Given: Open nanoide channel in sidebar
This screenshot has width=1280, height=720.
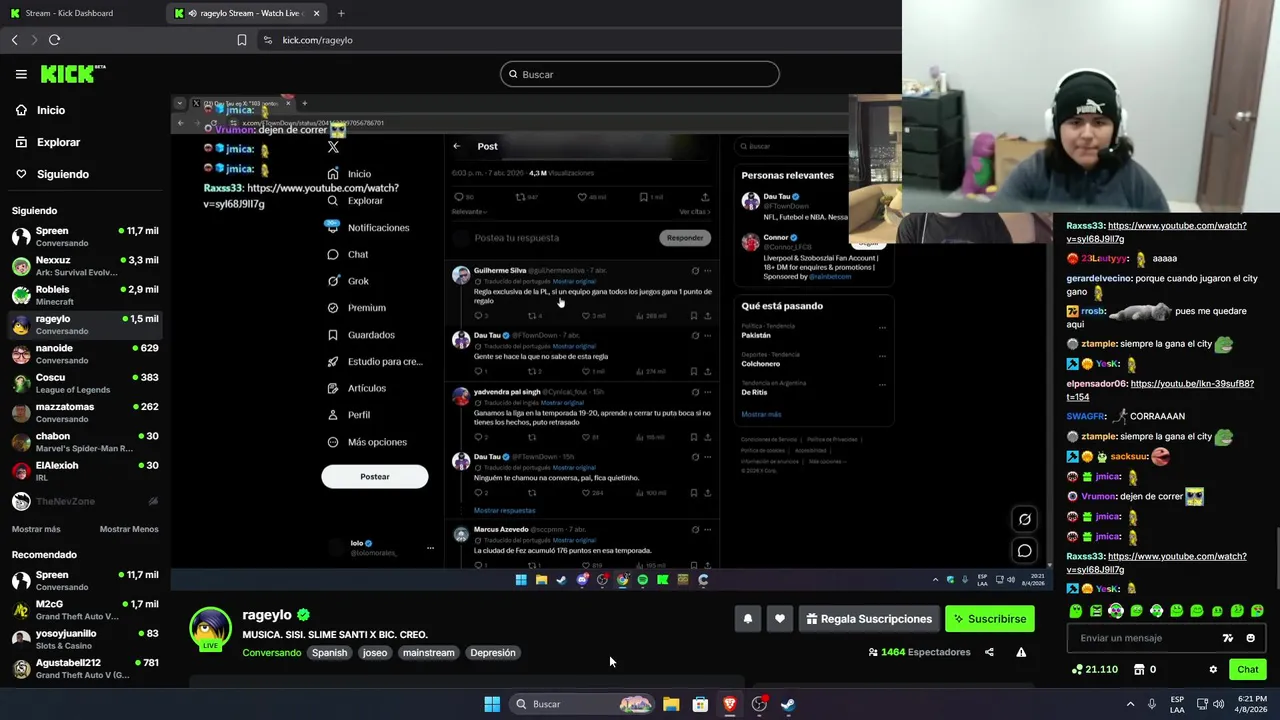Looking at the screenshot, I should pos(85,354).
